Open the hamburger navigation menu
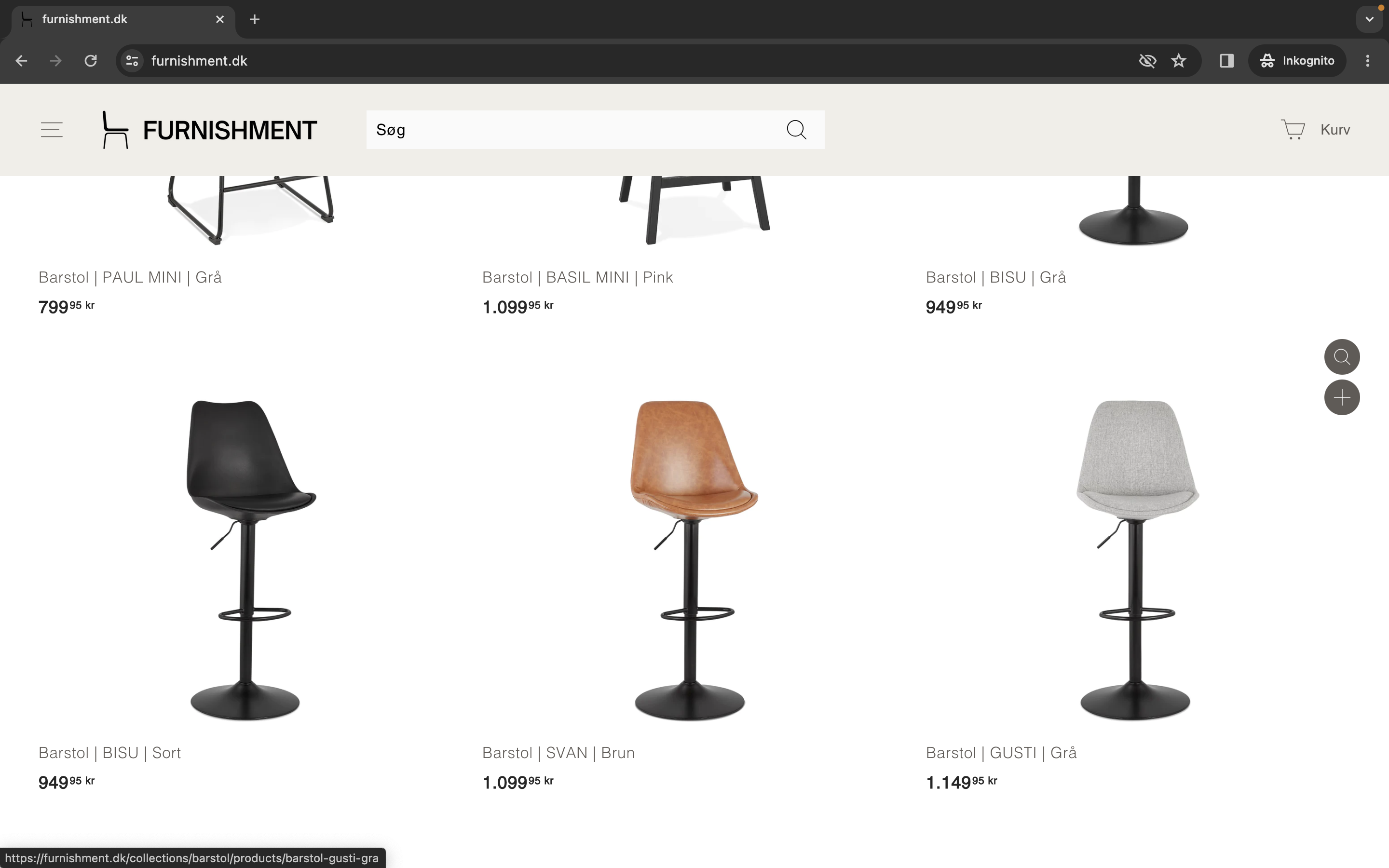The width and height of the screenshot is (1389, 868). 52,130
